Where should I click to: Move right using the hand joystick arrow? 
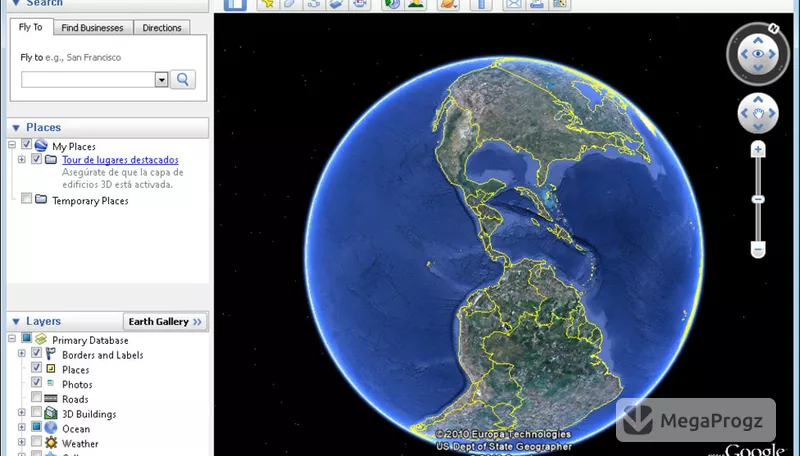pos(772,113)
